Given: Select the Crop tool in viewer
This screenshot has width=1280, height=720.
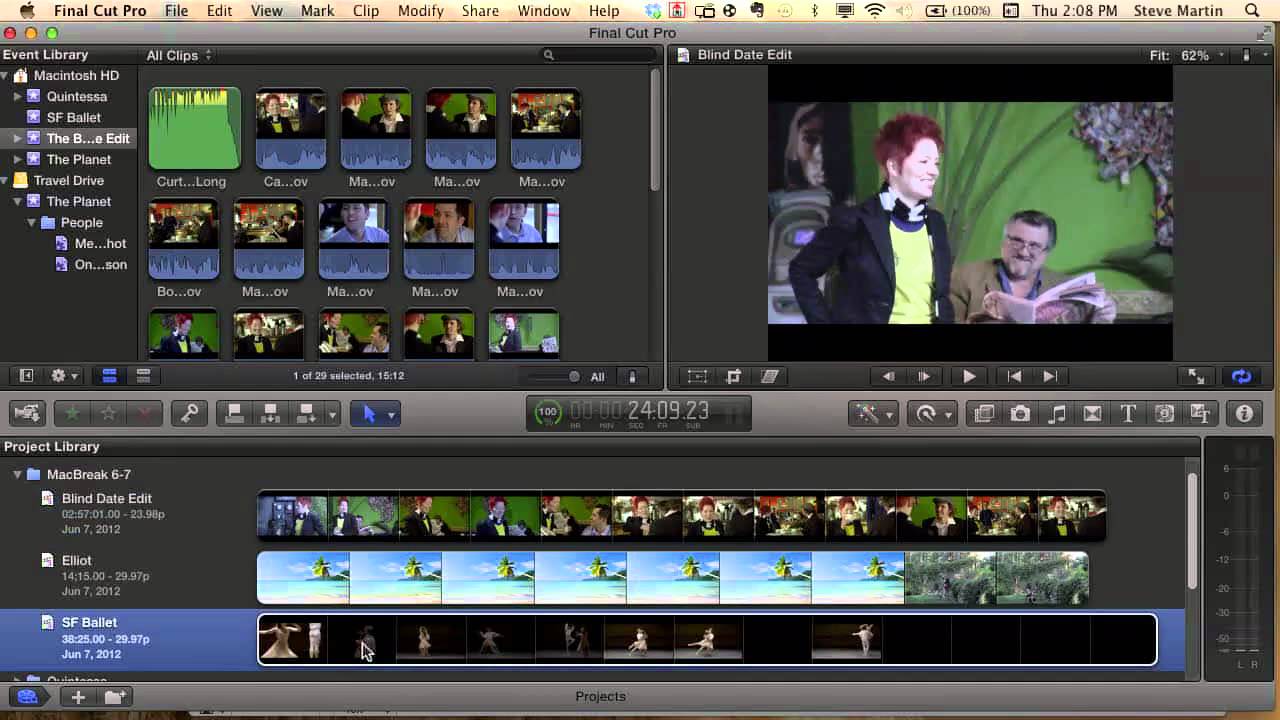Looking at the screenshot, I should click(733, 376).
